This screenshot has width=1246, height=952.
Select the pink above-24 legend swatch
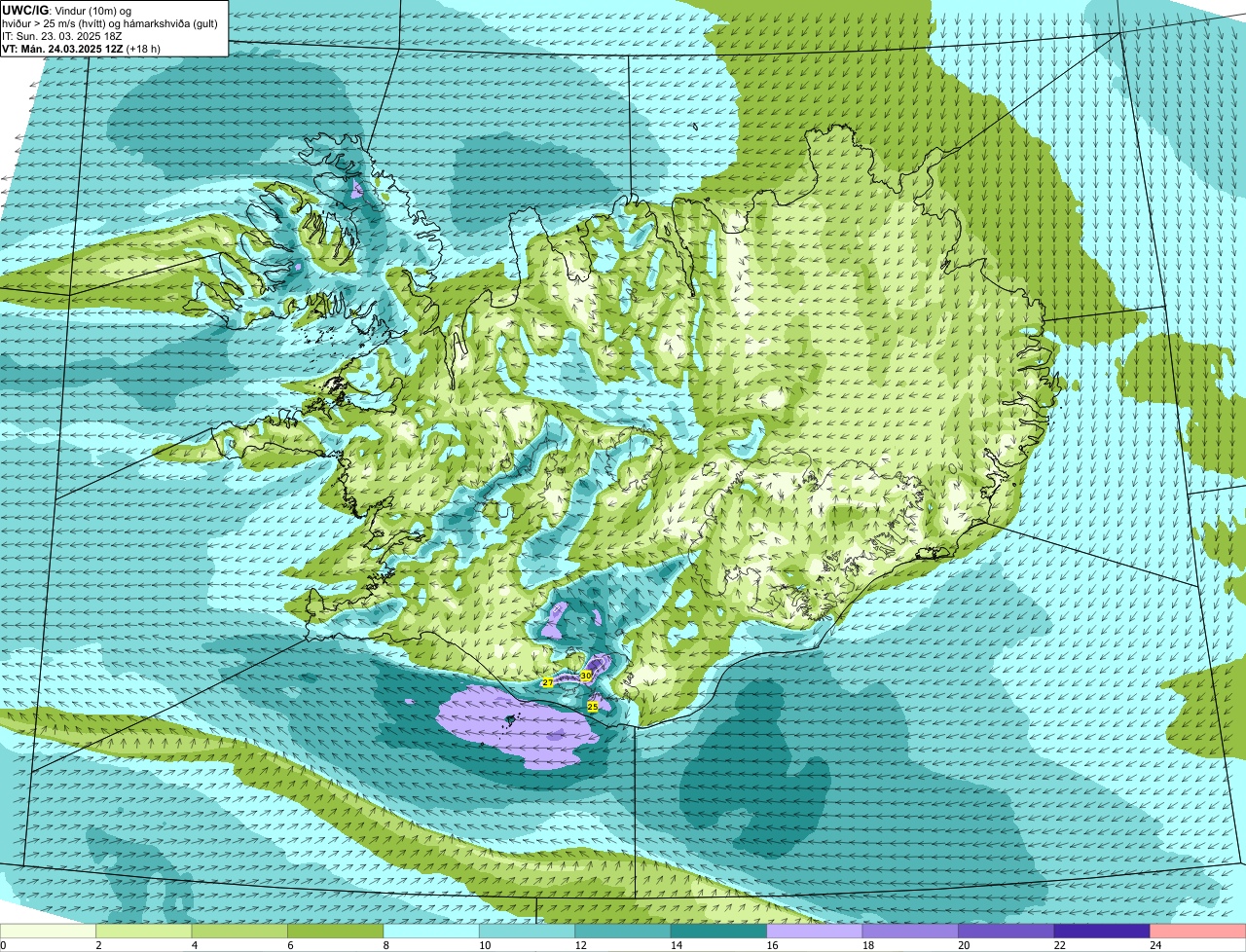pos(1198,932)
